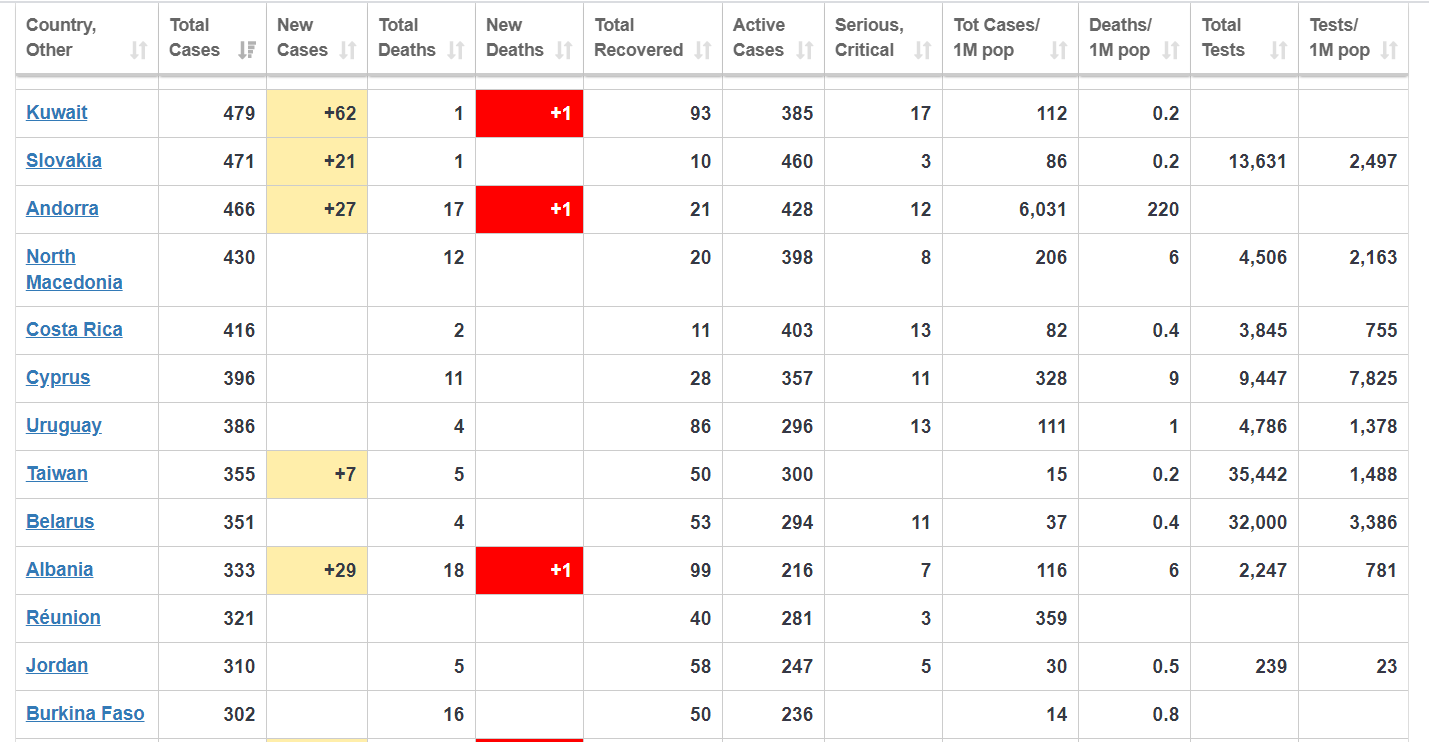The image size is (1429, 742).
Task: Click the Total Deaths sort arrows
Action: [456, 50]
